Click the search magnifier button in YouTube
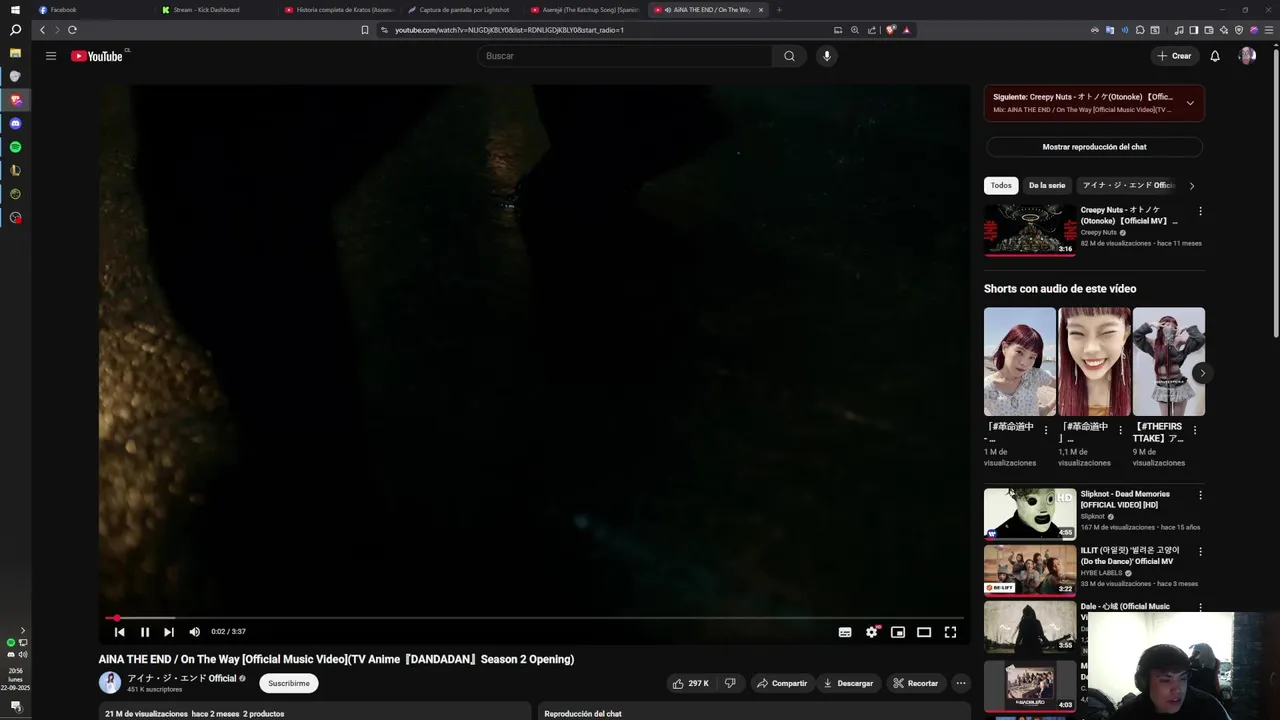Viewport: 1280px width, 720px height. (789, 56)
